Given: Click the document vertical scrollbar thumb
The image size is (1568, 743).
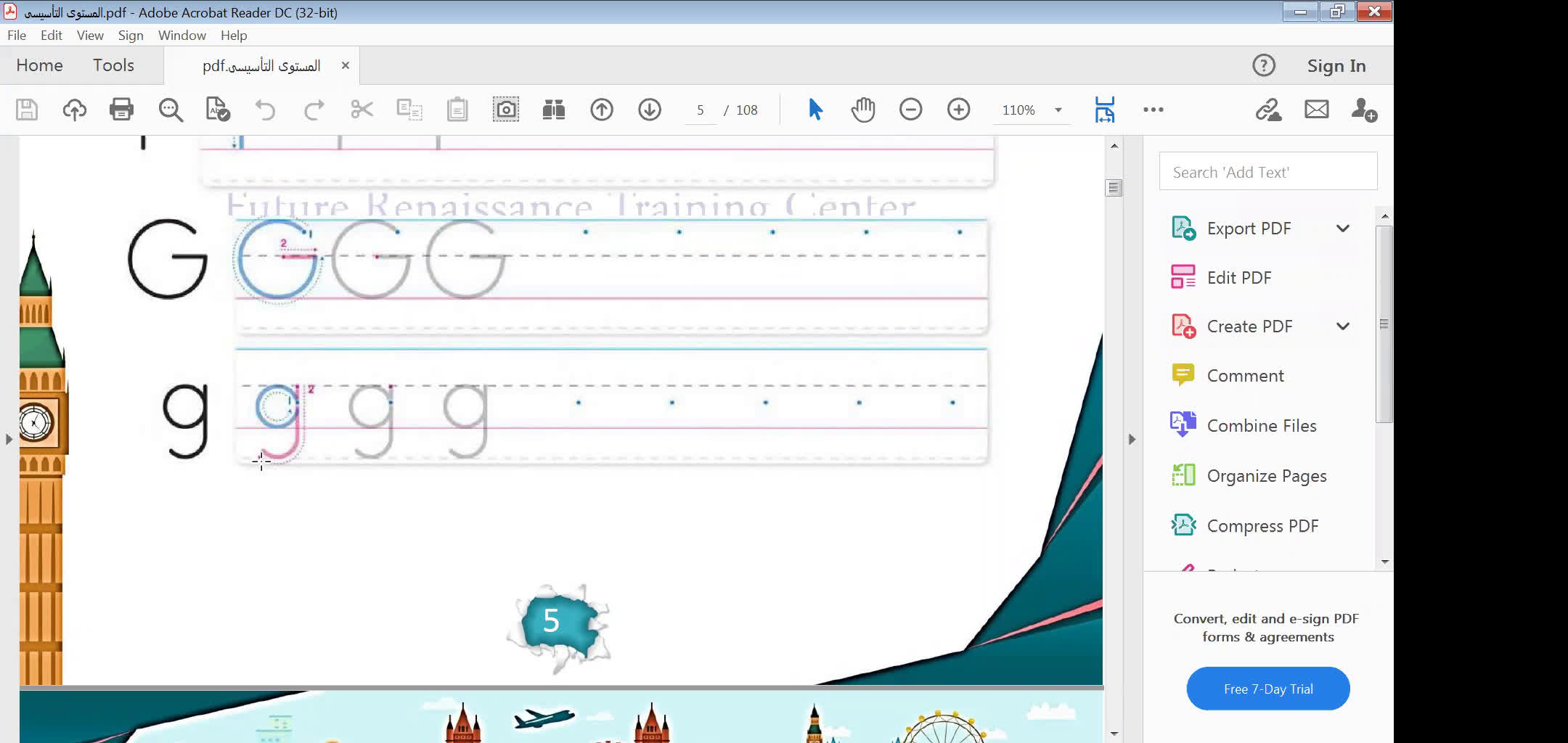Looking at the screenshot, I should click(x=1114, y=188).
